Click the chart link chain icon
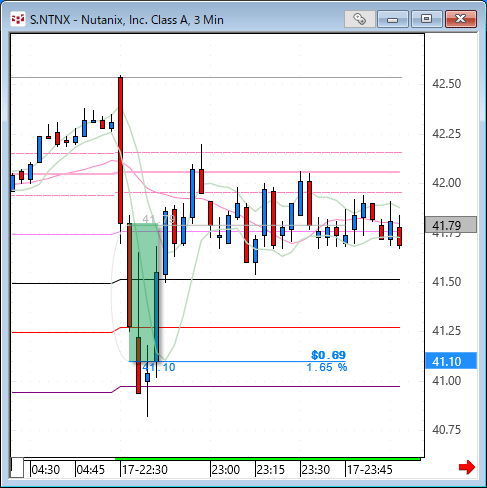The width and height of the screenshot is (487, 488). coord(359,19)
